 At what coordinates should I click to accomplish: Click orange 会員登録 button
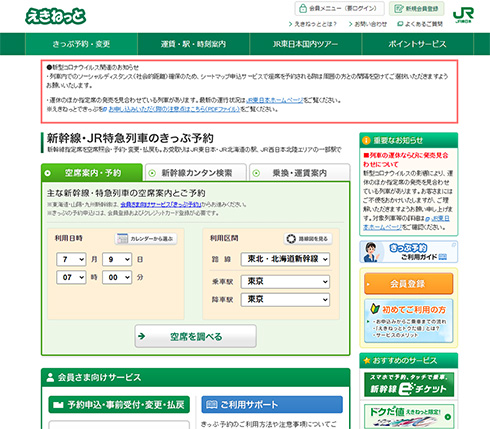click(x=409, y=284)
